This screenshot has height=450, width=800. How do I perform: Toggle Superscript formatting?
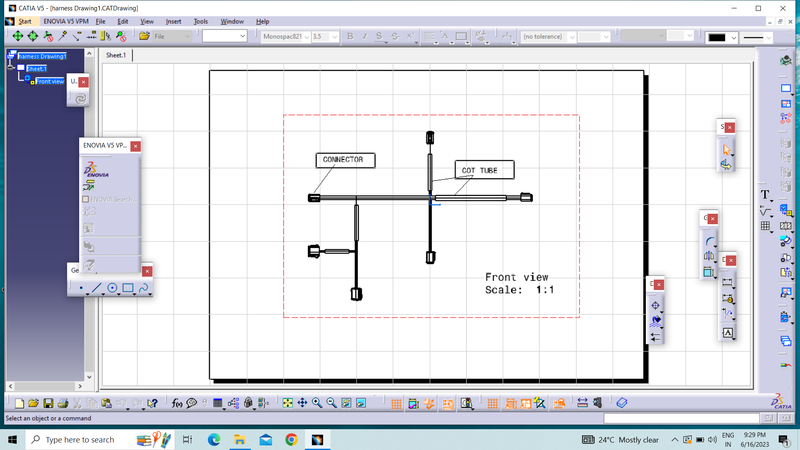[409, 36]
